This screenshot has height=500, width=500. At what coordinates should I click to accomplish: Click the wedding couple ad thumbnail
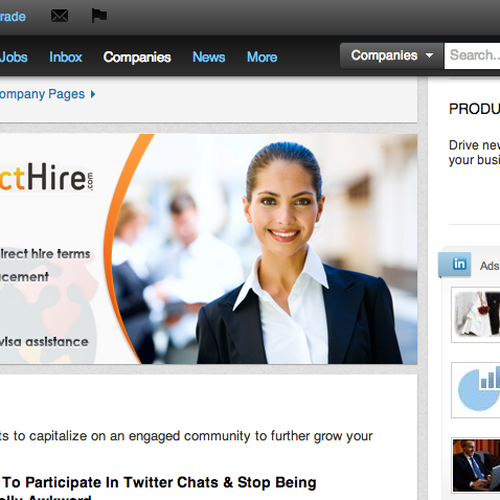click(477, 315)
